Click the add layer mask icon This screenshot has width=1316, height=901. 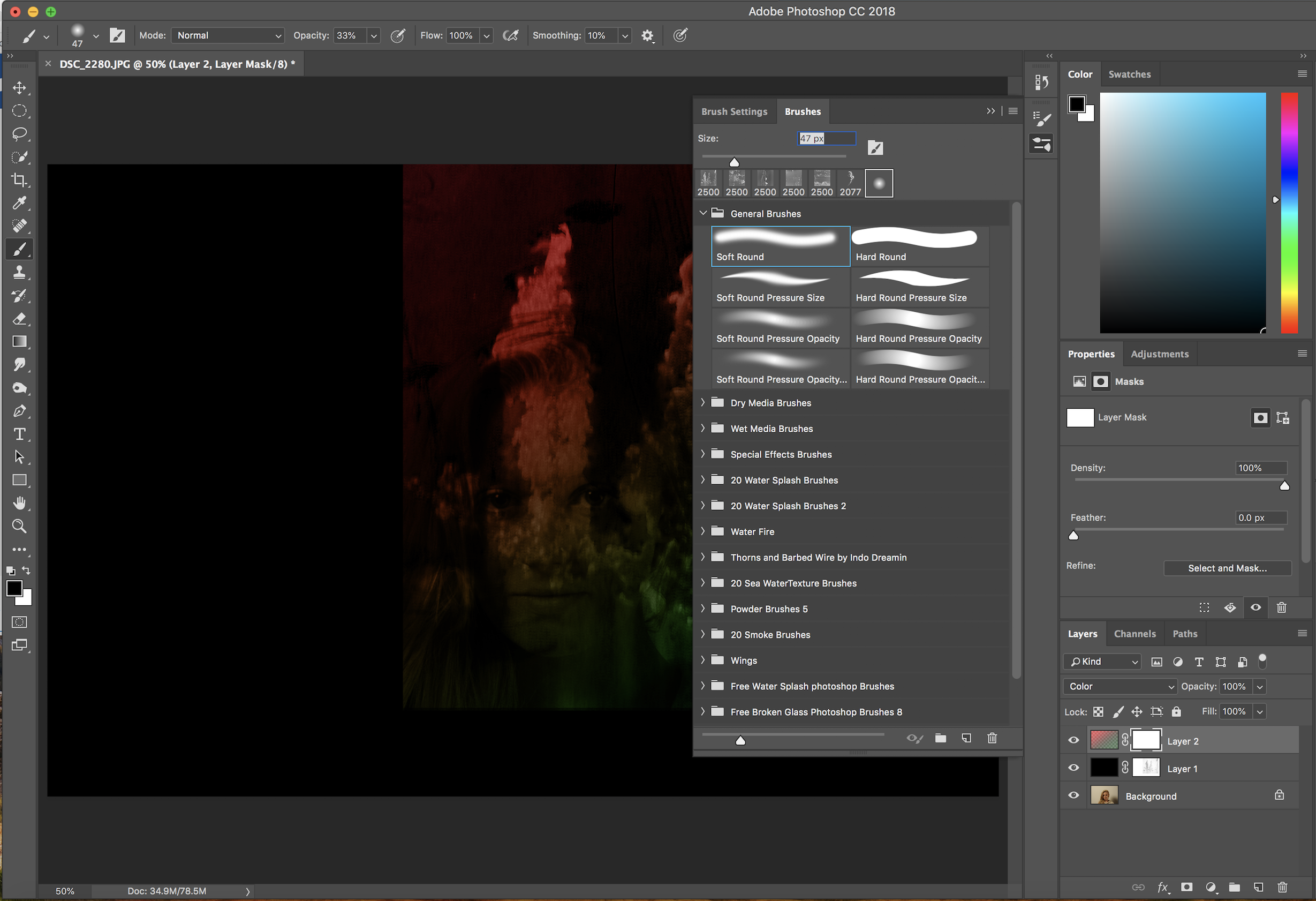point(1187,888)
